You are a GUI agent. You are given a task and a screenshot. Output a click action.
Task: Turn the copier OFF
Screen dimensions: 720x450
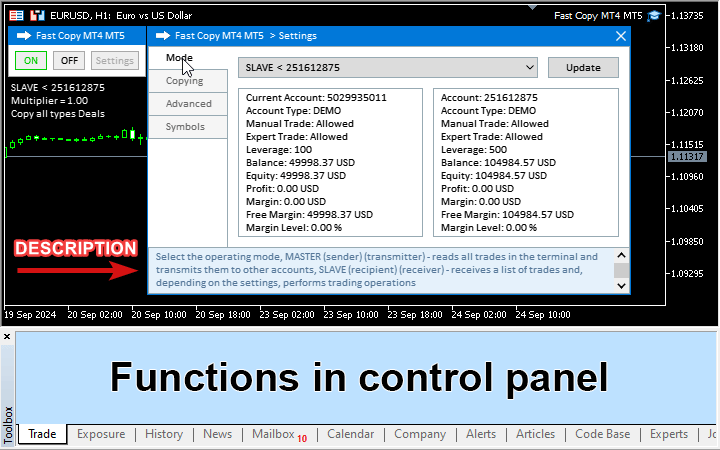pos(69,61)
